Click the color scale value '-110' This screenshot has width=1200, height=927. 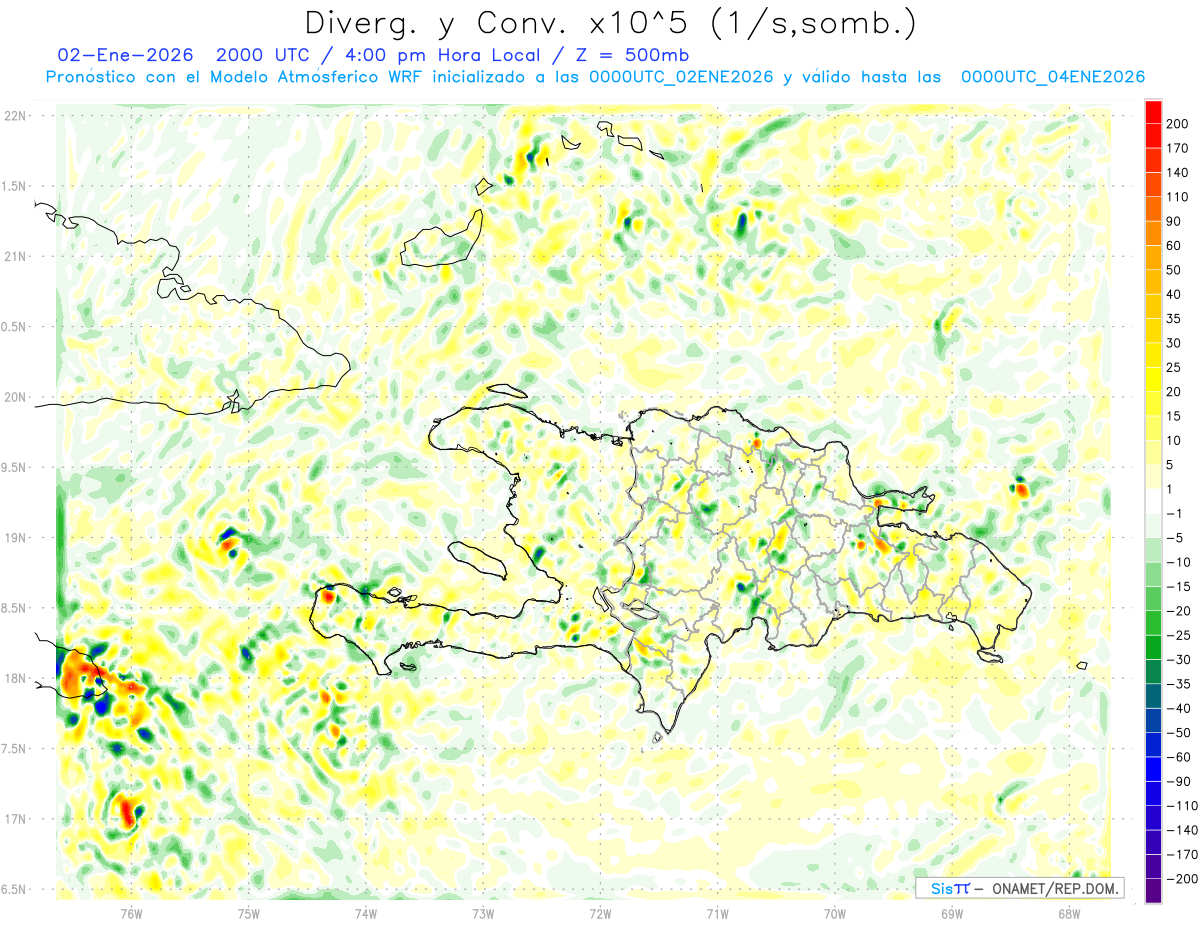click(x=1181, y=806)
